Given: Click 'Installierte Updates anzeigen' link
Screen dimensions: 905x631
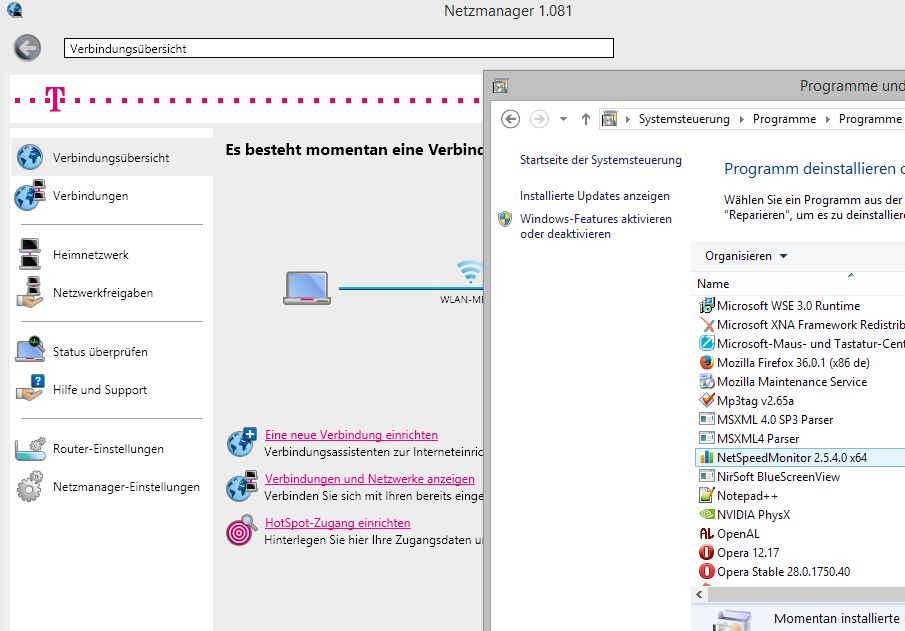Looking at the screenshot, I should [x=594, y=196].
